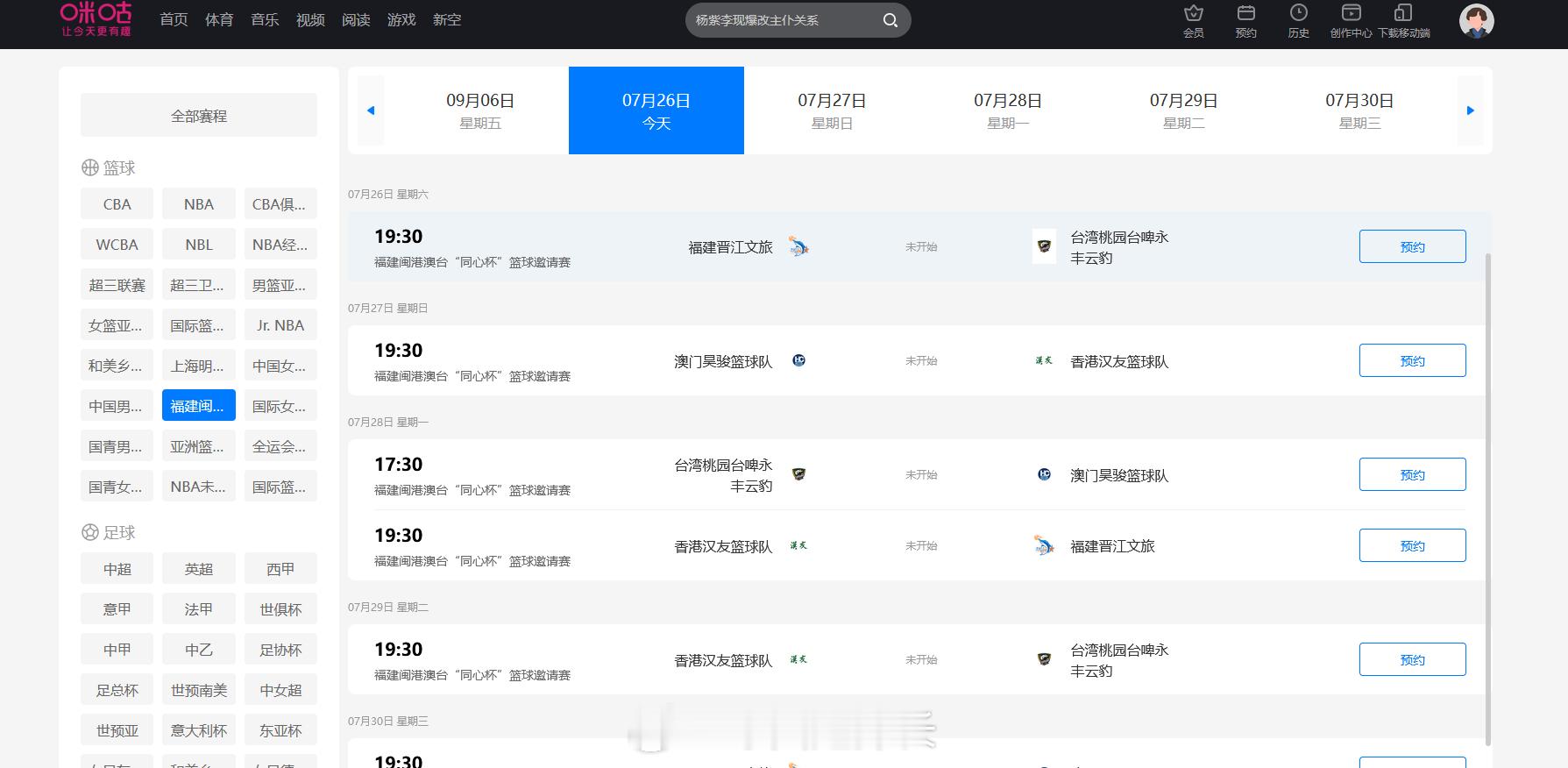Click 香港汉友篮球队 logo in 07月27日 match
This screenshot has width=1568, height=768.
pyautogui.click(x=1044, y=360)
